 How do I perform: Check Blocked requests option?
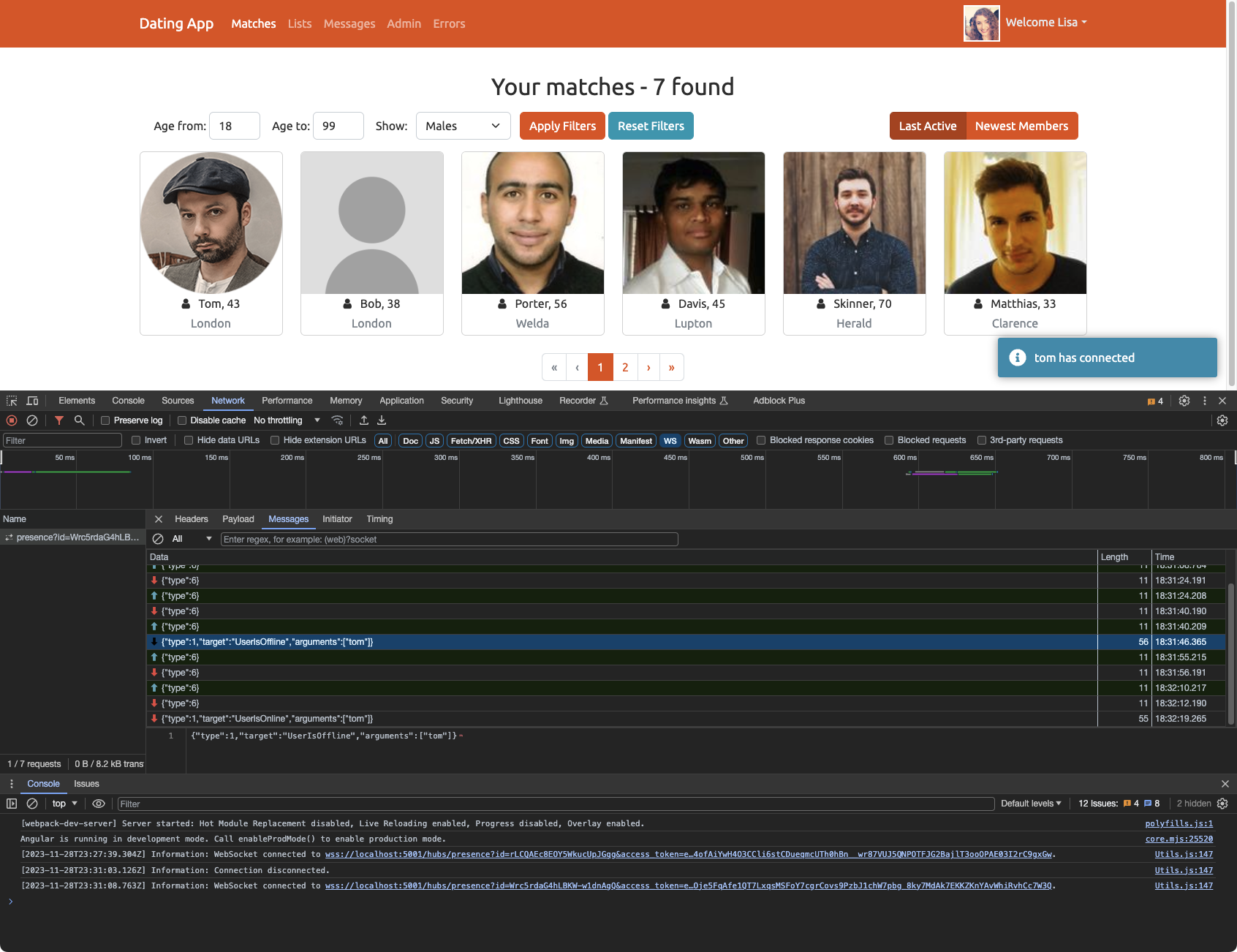click(889, 440)
